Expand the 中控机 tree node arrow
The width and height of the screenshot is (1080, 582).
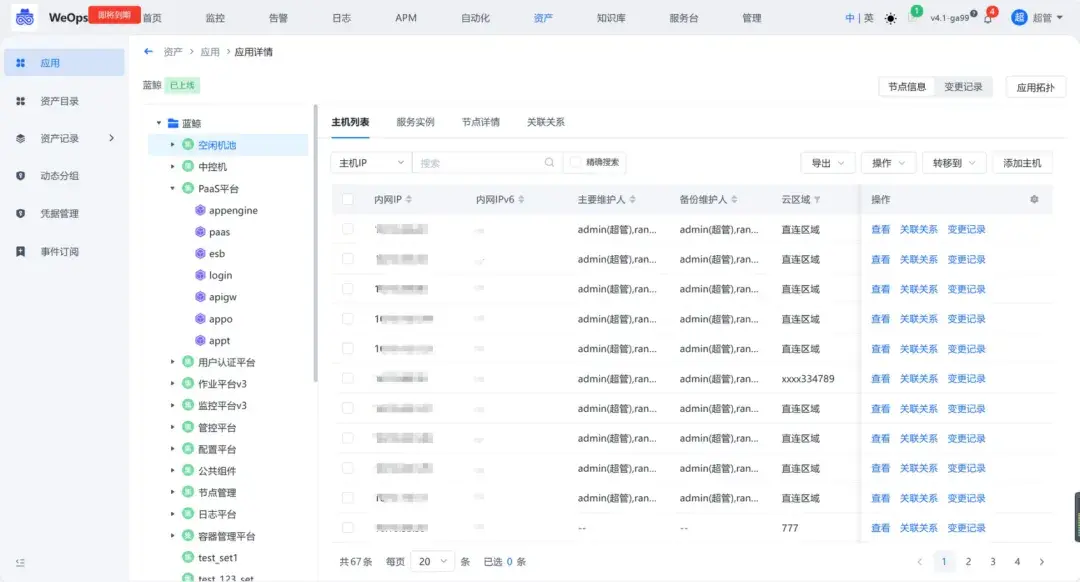click(172, 167)
